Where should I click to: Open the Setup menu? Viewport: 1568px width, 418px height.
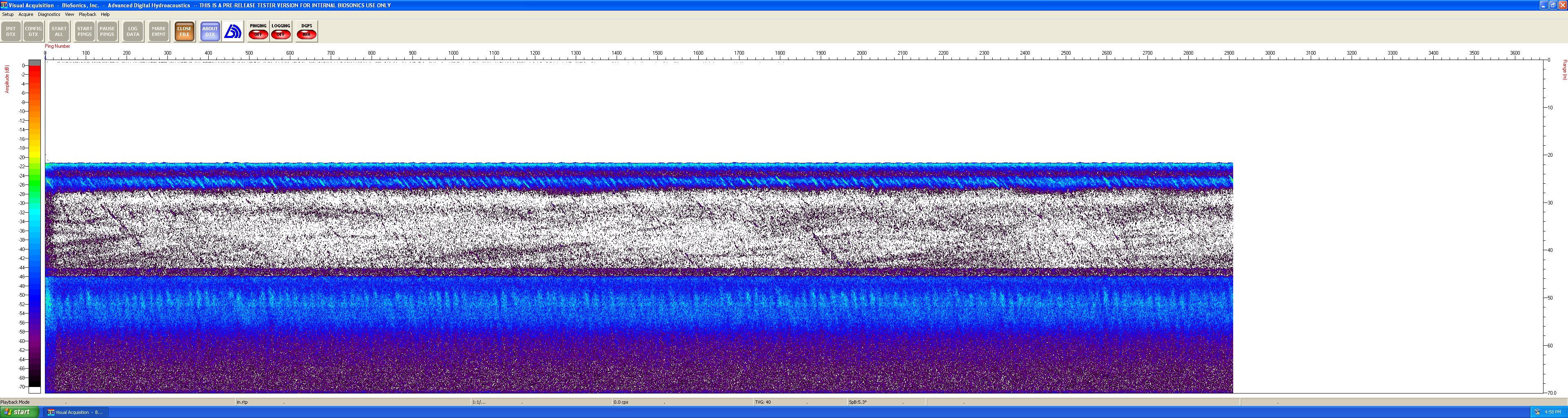[x=8, y=14]
